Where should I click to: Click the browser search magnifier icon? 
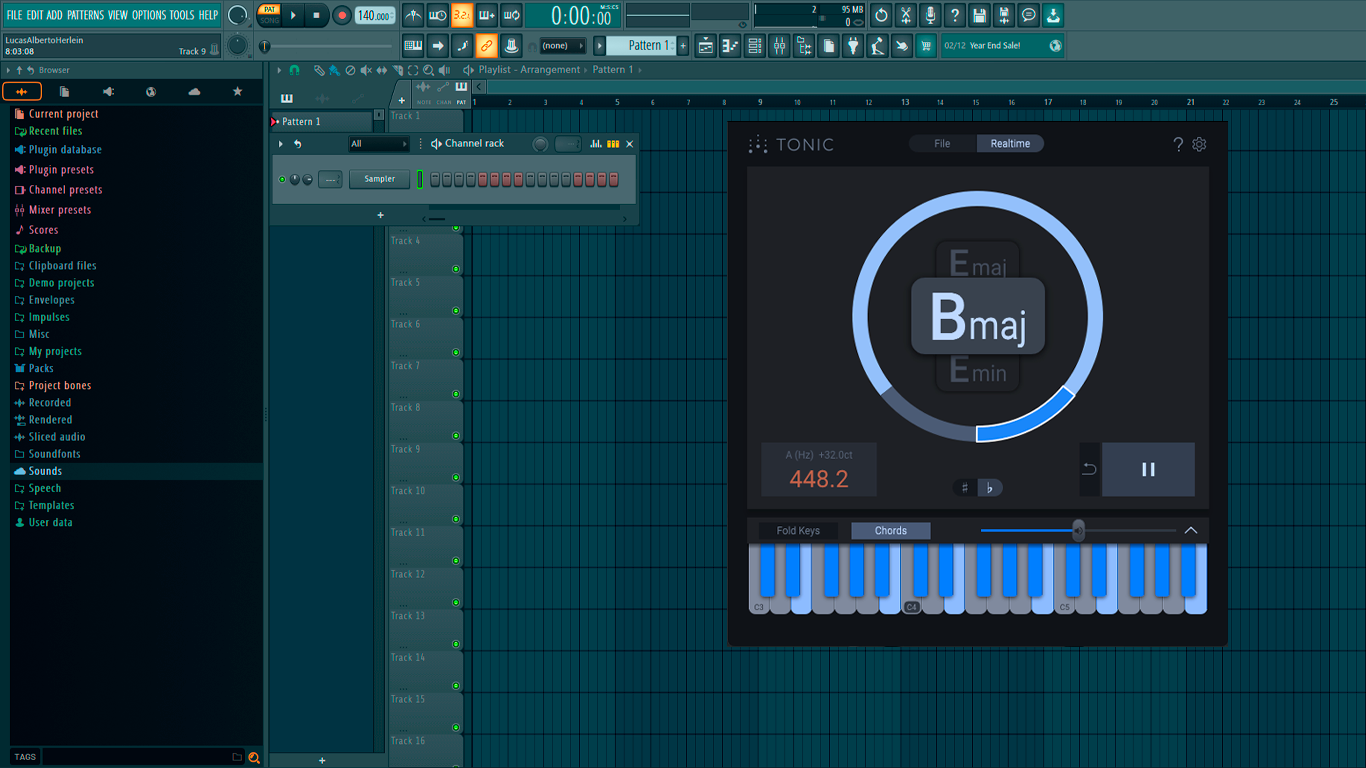254,757
